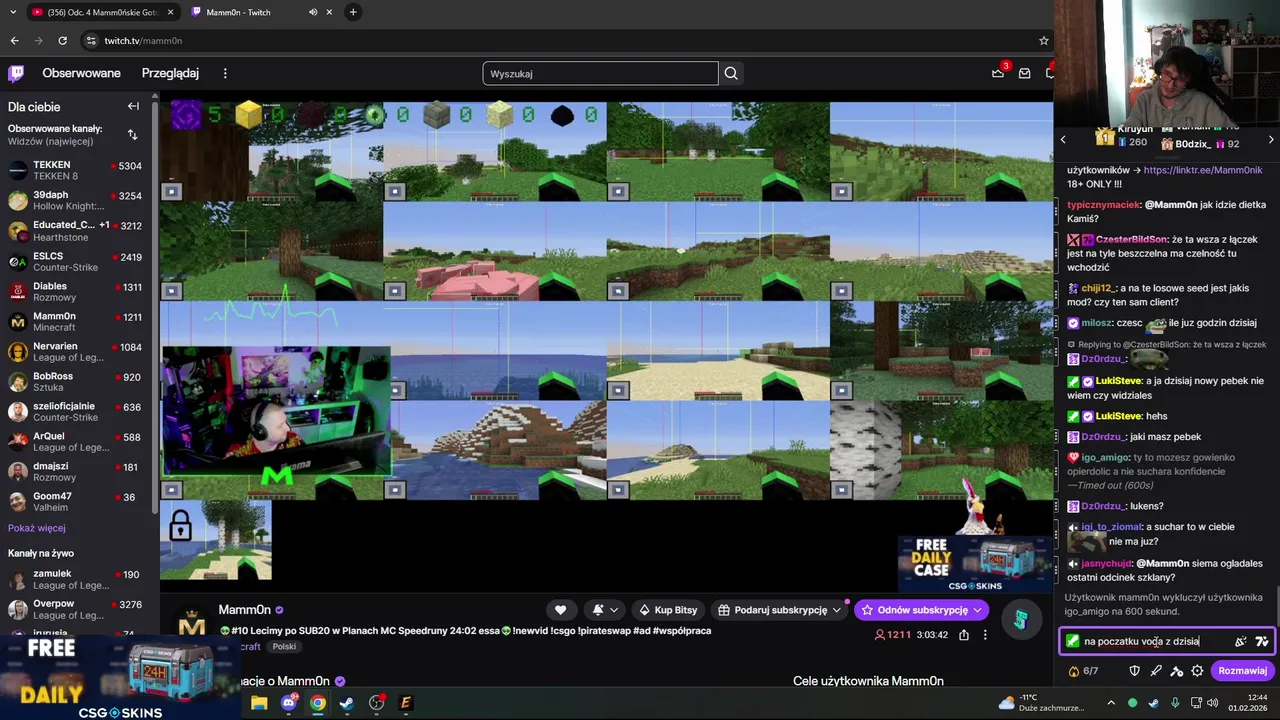
Task: Click Kup Bitsy button
Action: [668, 610]
